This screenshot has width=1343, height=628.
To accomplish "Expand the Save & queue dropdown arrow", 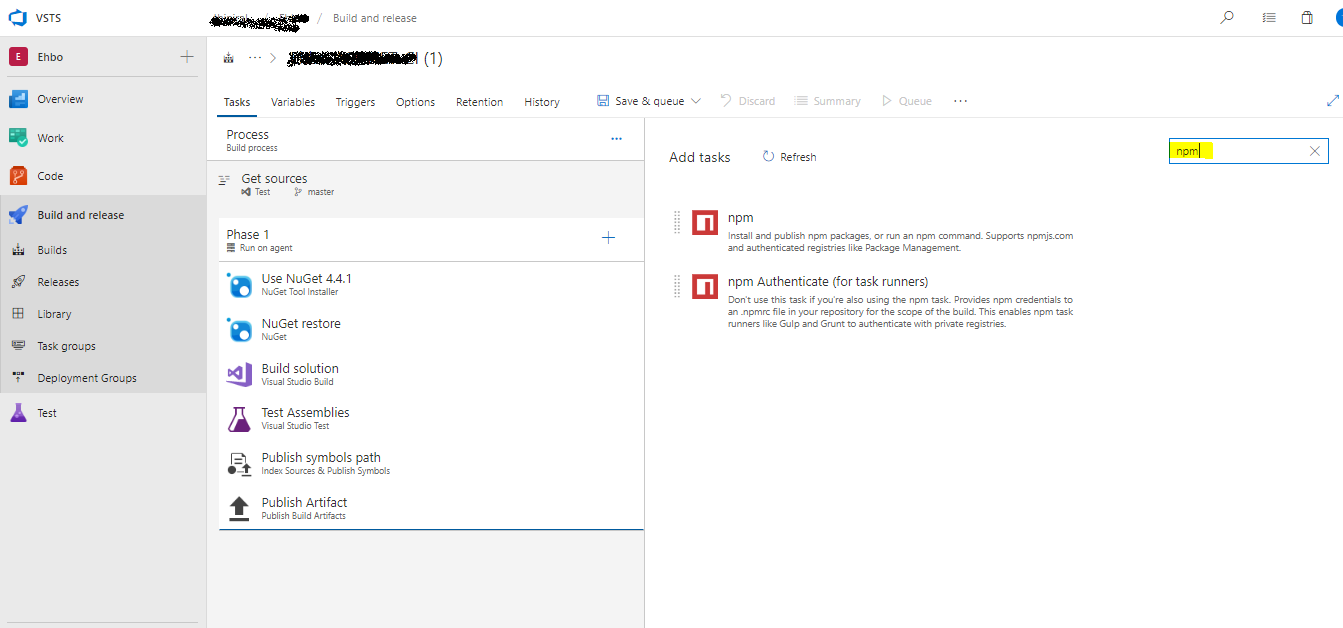I will 696,101.
